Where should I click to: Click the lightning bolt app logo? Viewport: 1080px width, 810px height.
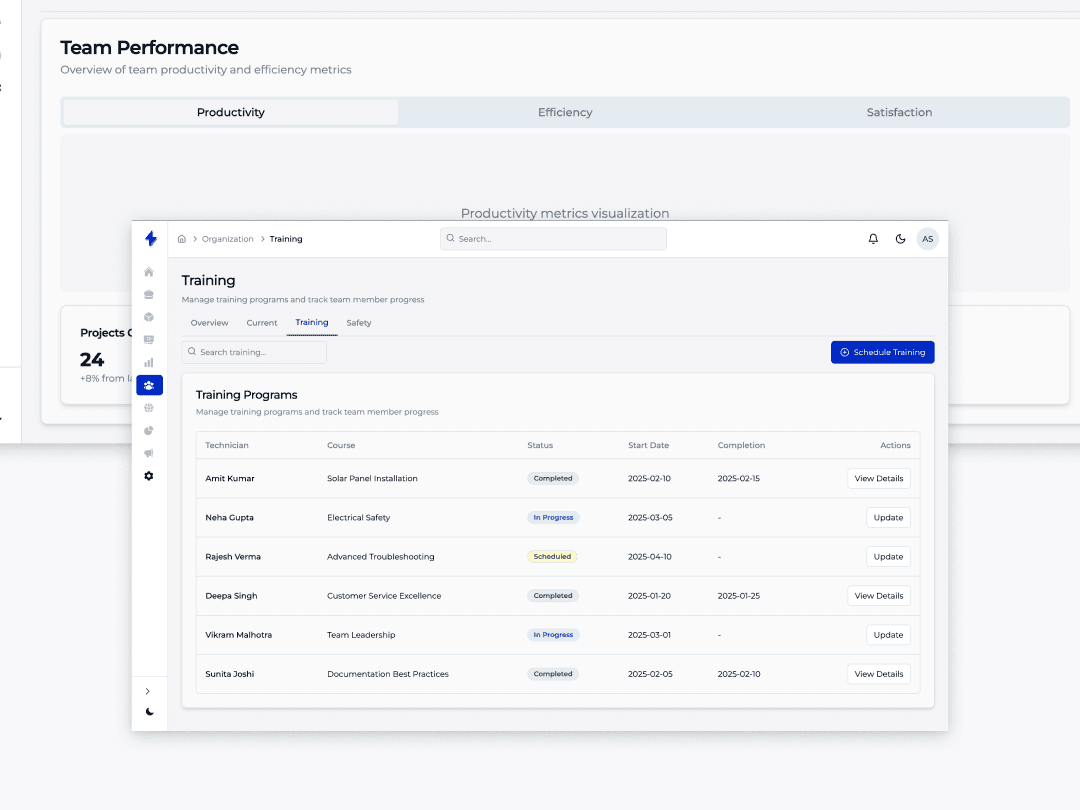pos(151,238)
